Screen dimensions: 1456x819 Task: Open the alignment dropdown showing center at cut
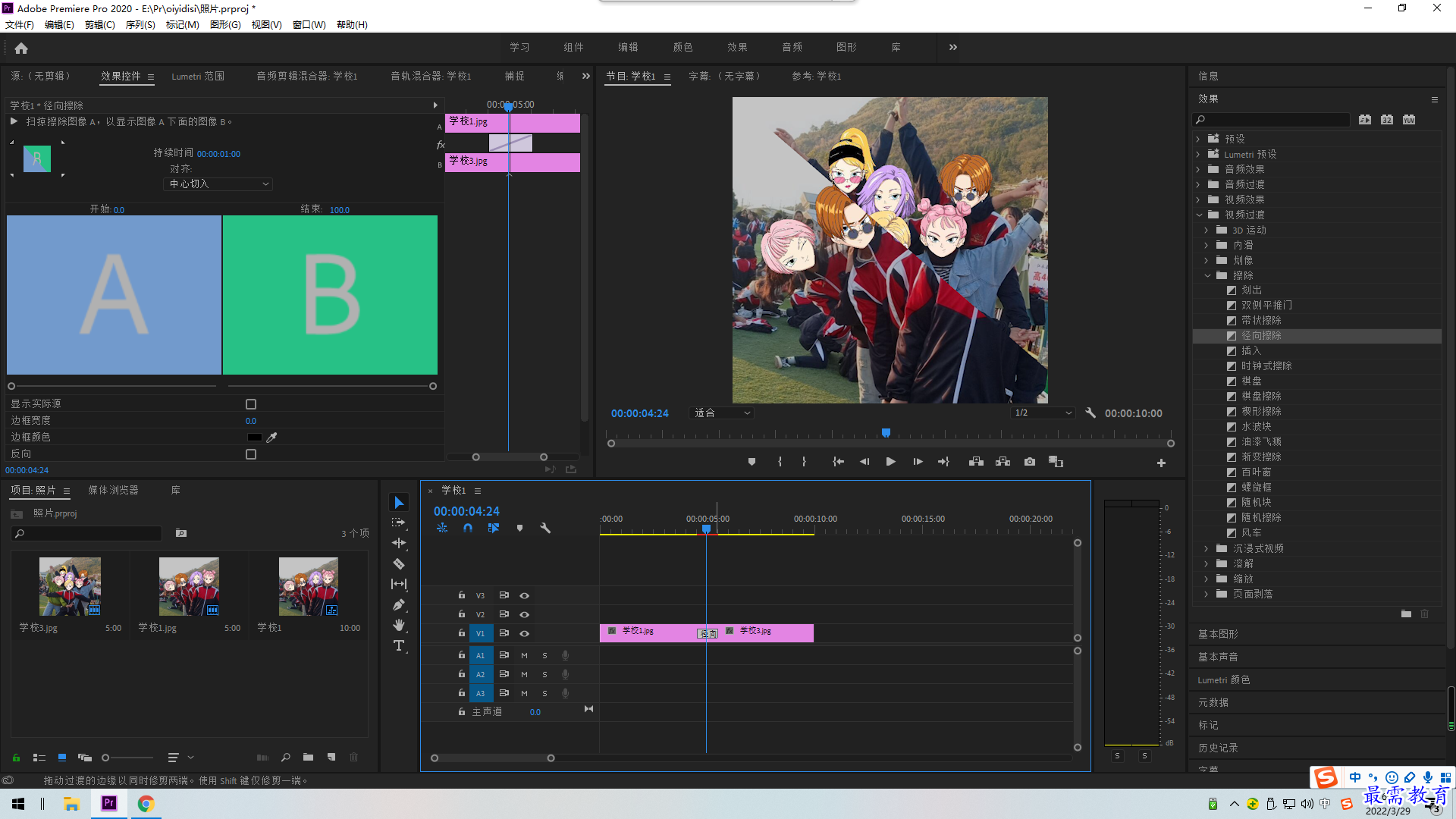(x=218, y=184)
